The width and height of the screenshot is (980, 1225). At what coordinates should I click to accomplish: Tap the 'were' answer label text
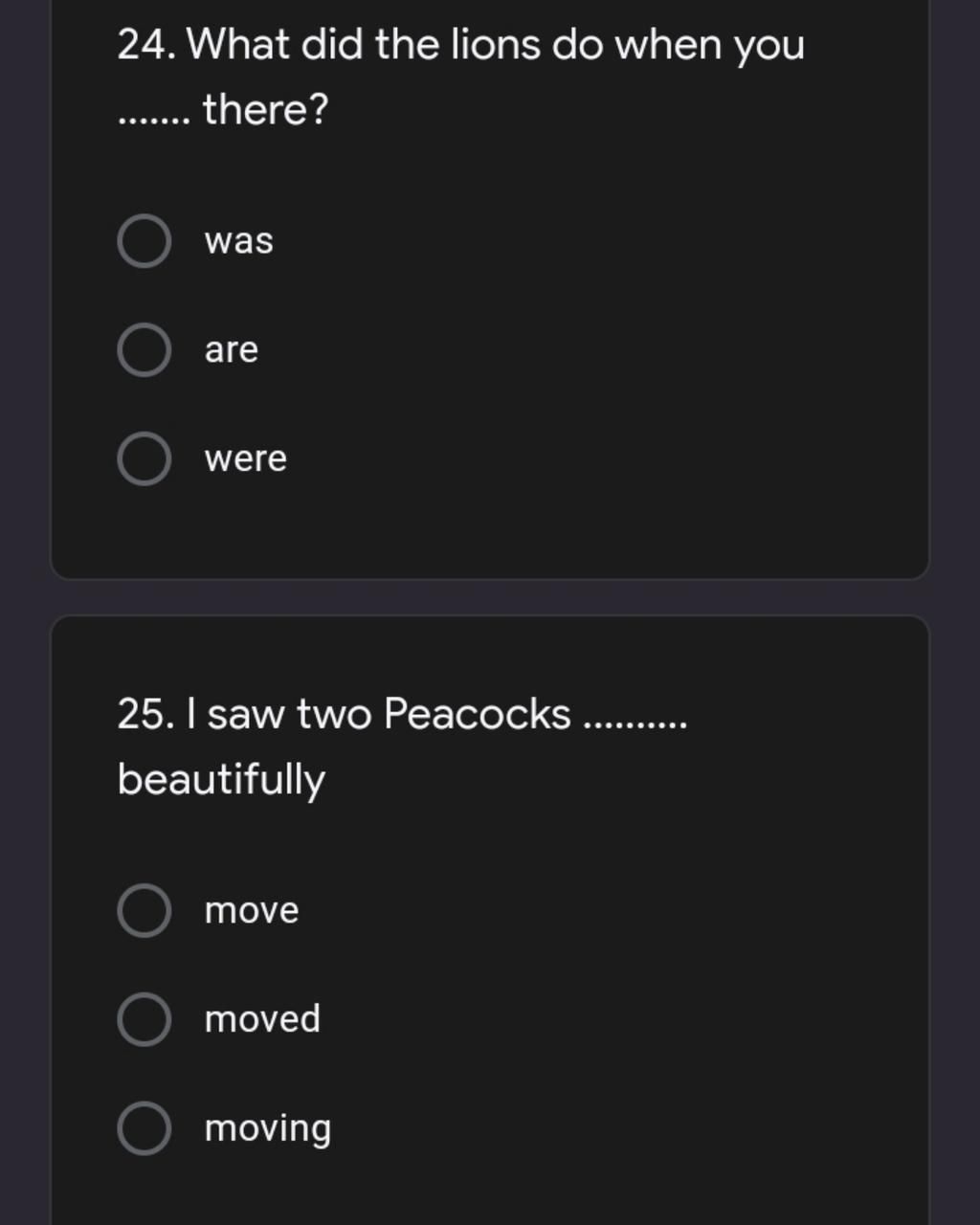pos(246,459)
